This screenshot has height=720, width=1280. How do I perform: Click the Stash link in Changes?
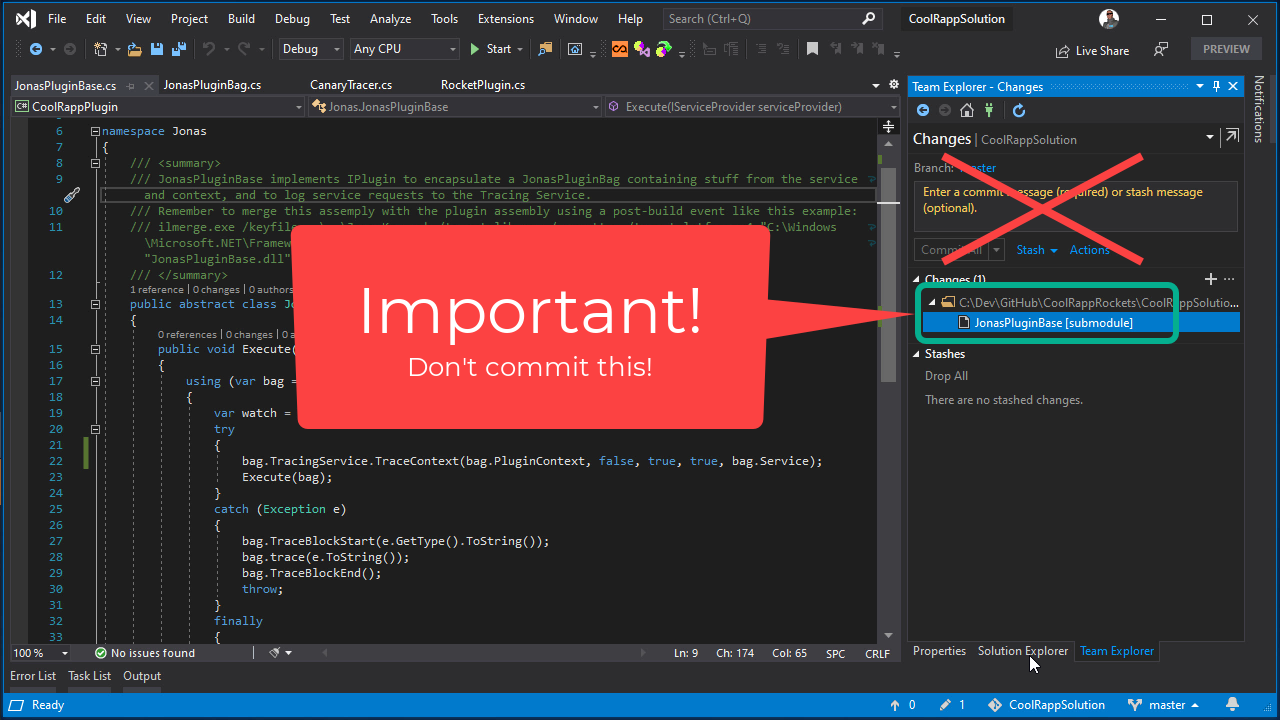pyautogui.click(x=1032, y=249)
